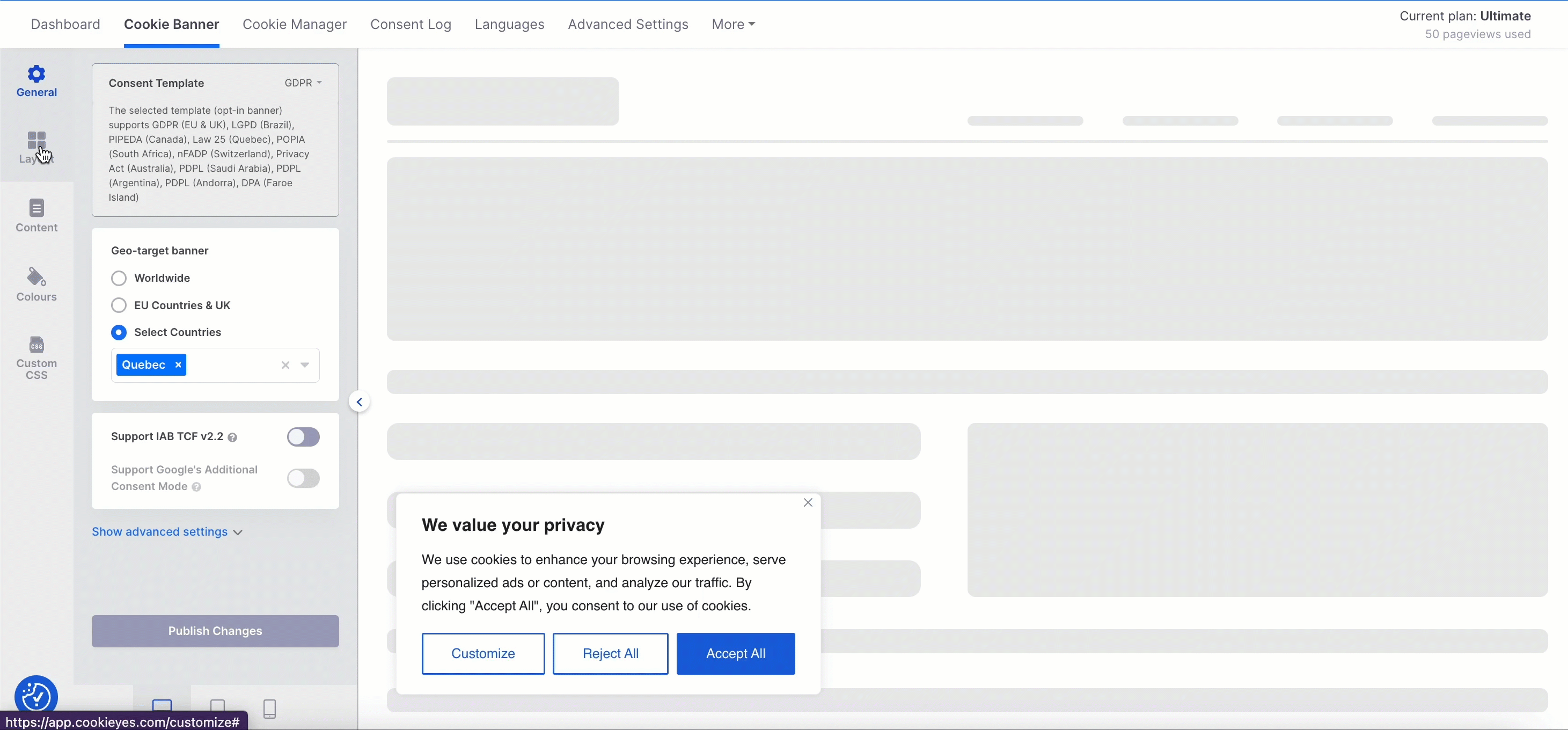Open the More menu
The image size is (1568, 730).
pyautogui.click(x=733, y=24)
